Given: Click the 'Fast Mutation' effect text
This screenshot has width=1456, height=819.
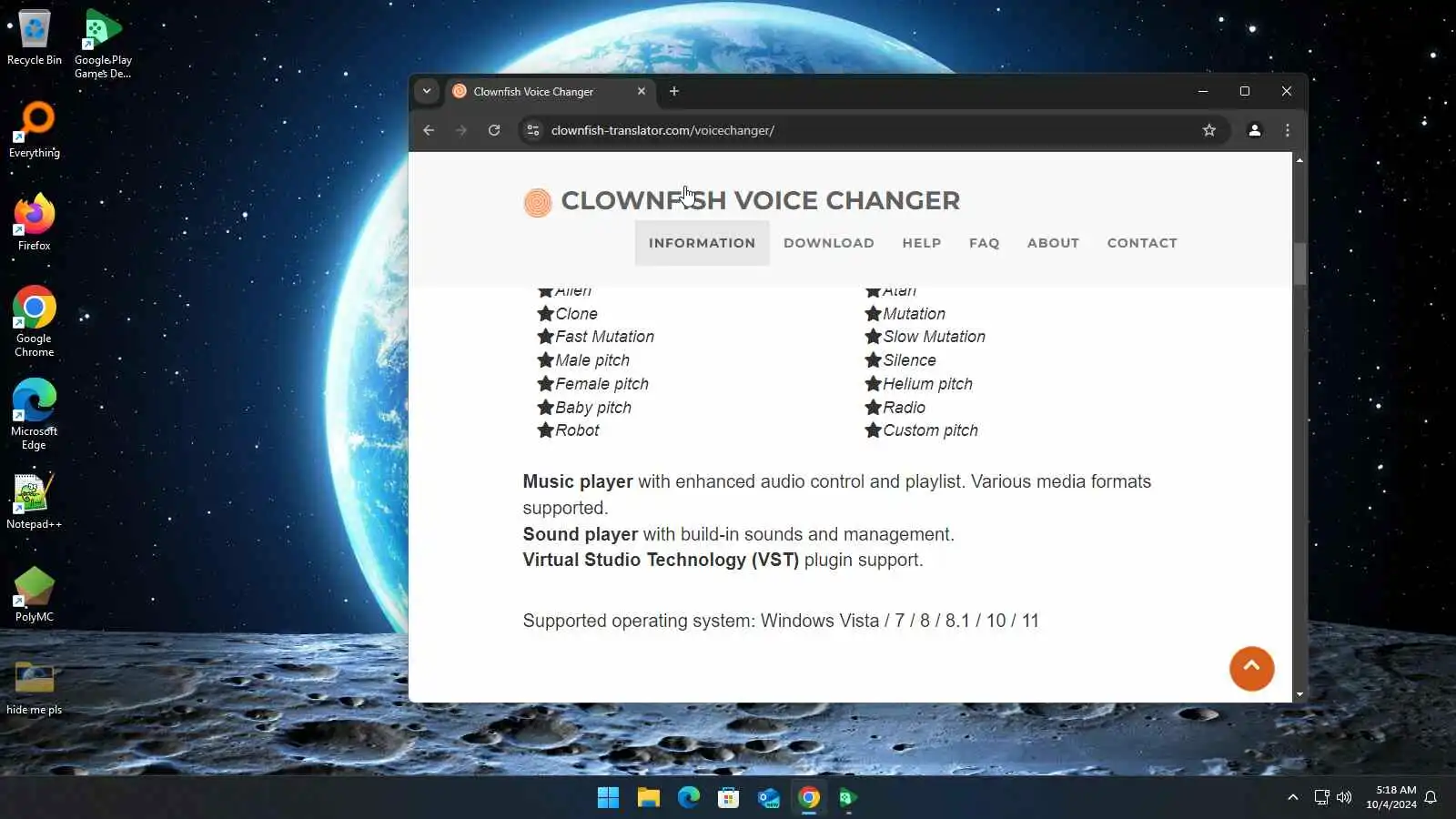Looking at the screenshot, I should click(604, 337).
